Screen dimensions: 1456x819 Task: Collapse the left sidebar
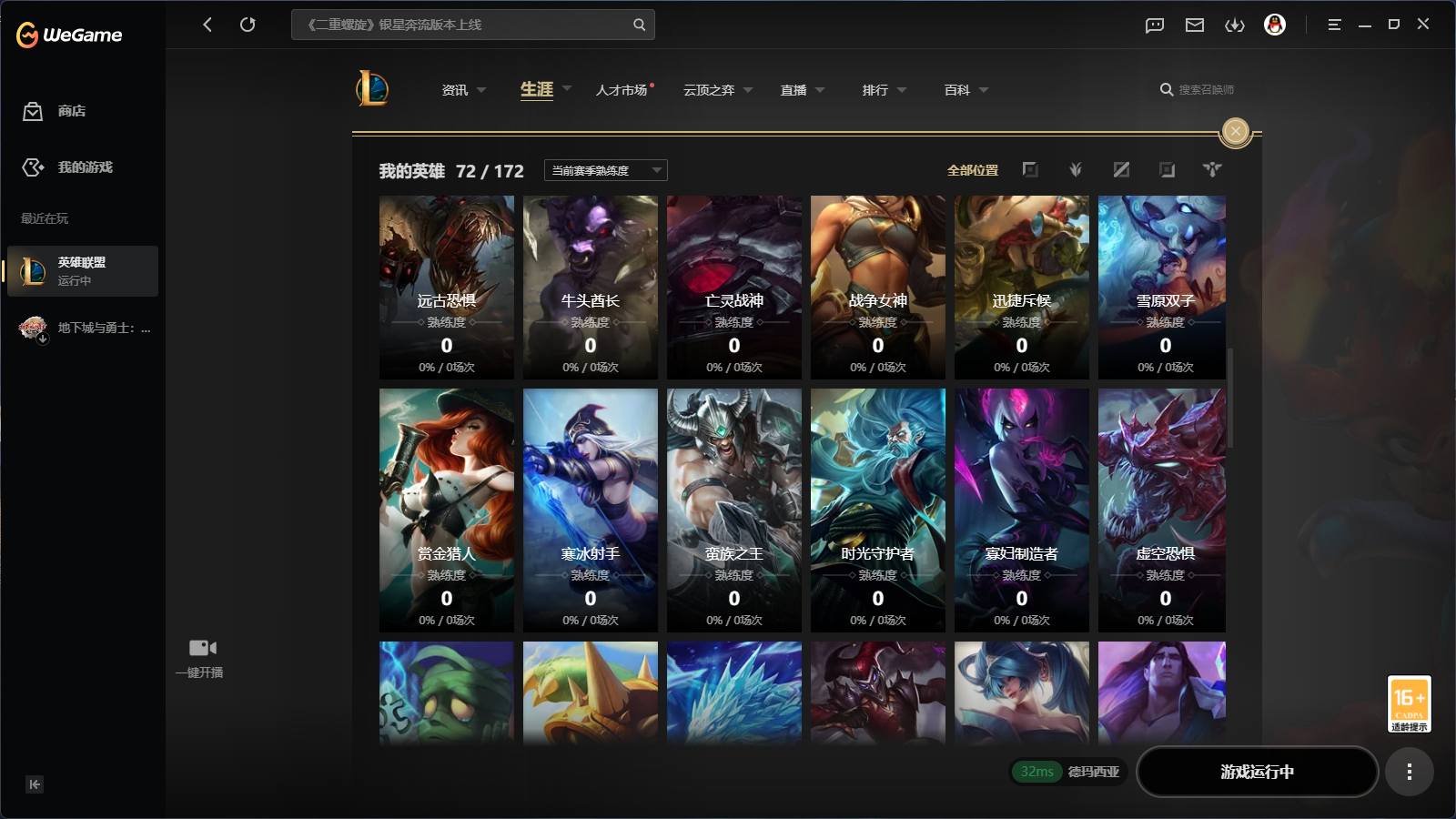35,784
